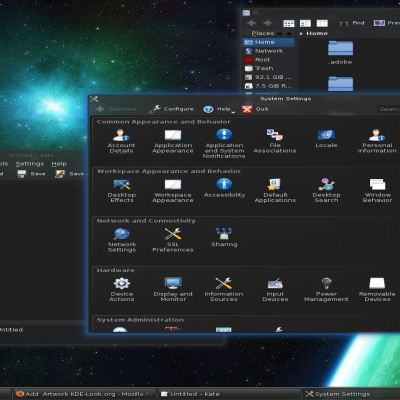This screenshot has height=400, width=400.
Task: Click Save button in Kate toolbar
Action: pyautogui.click(x=31, y=174)
